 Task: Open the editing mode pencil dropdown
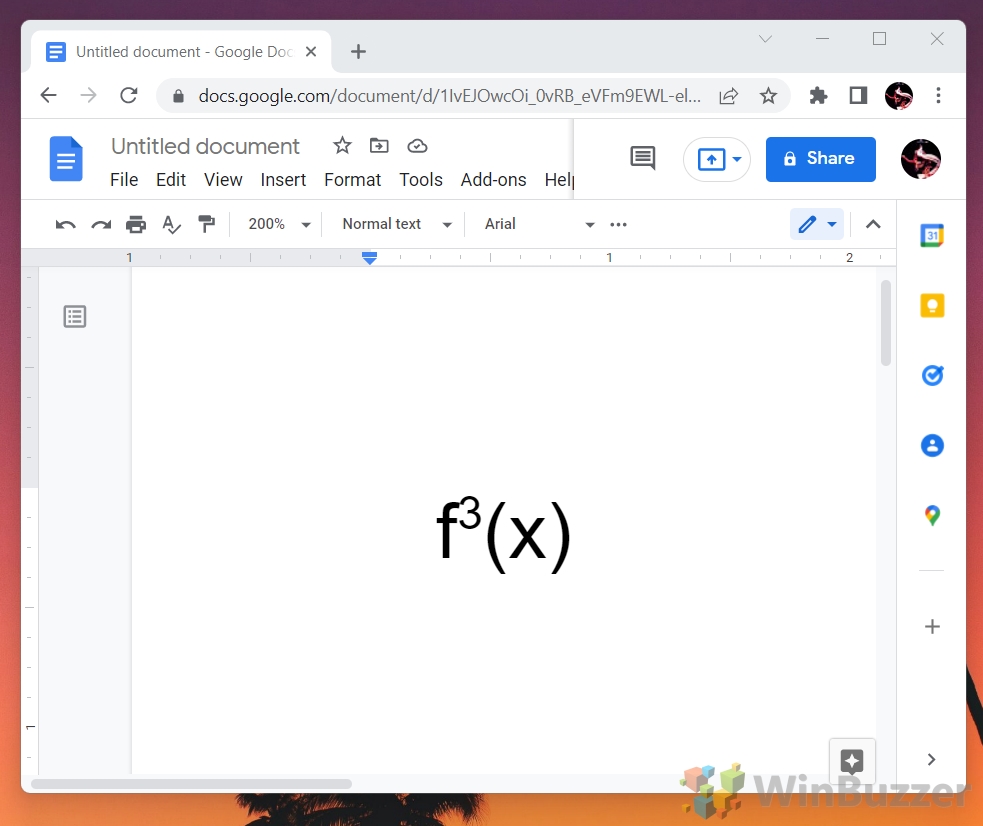(817, 224)
